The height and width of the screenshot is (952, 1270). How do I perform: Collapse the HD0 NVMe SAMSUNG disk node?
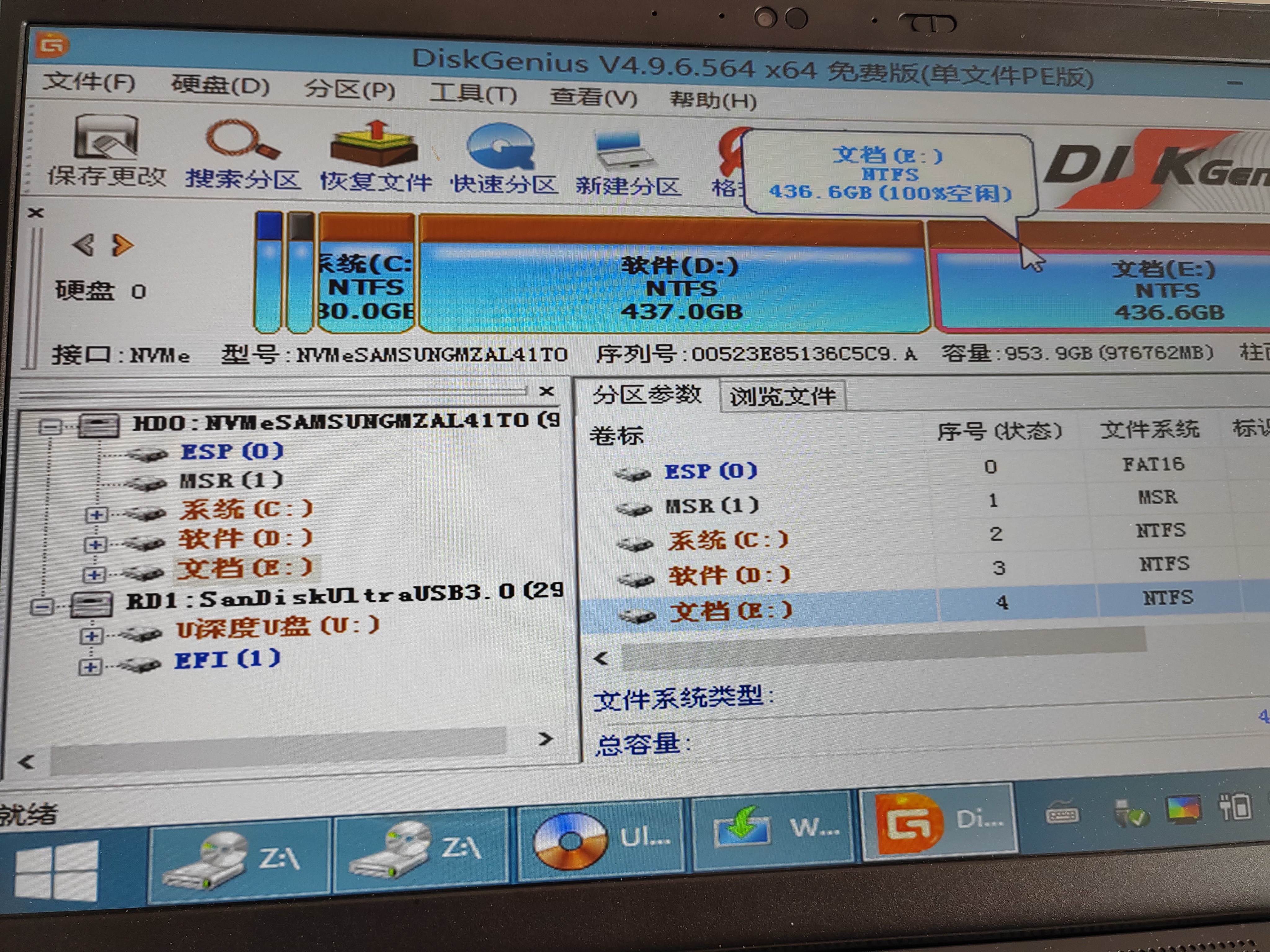(x=51, y=426)
